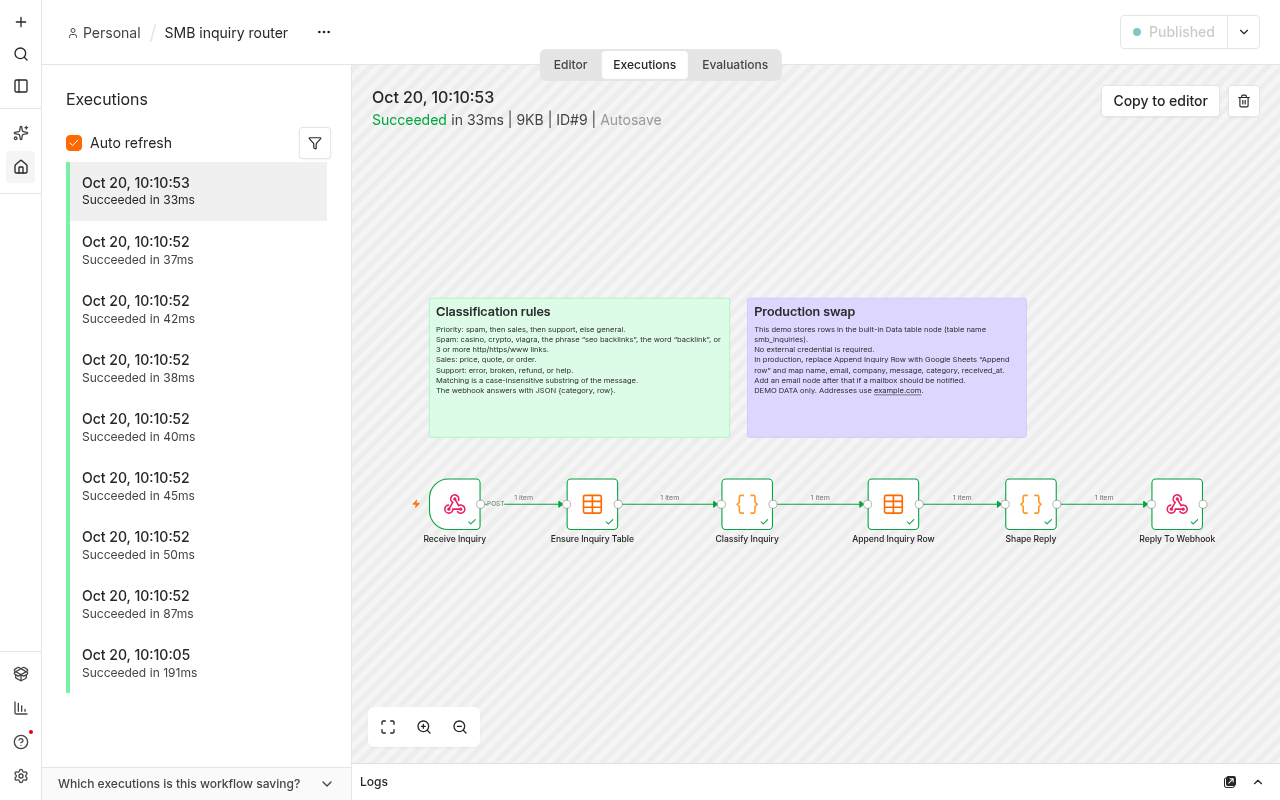Click the plus icon to create new
The height and width of the screenshot is (800, 1280).
[x=21, y=22]
